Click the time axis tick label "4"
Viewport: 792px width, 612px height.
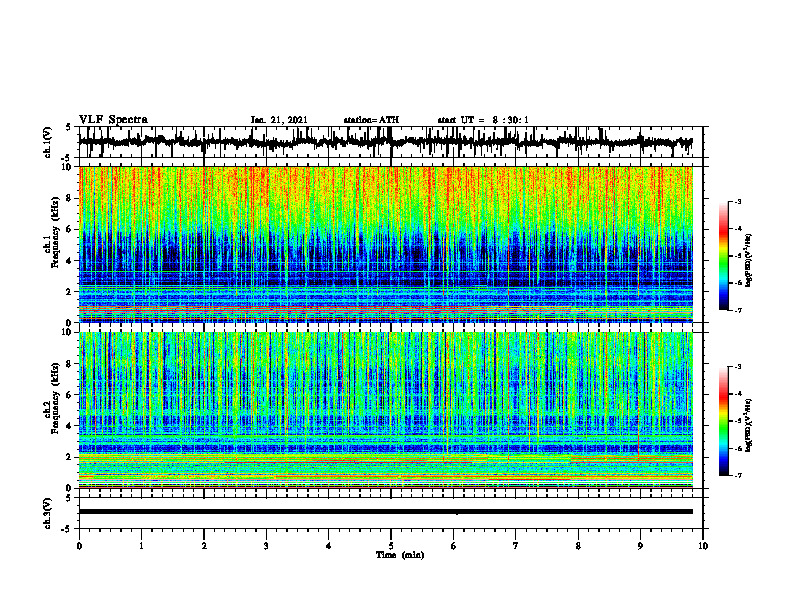(x=329, y=546)
